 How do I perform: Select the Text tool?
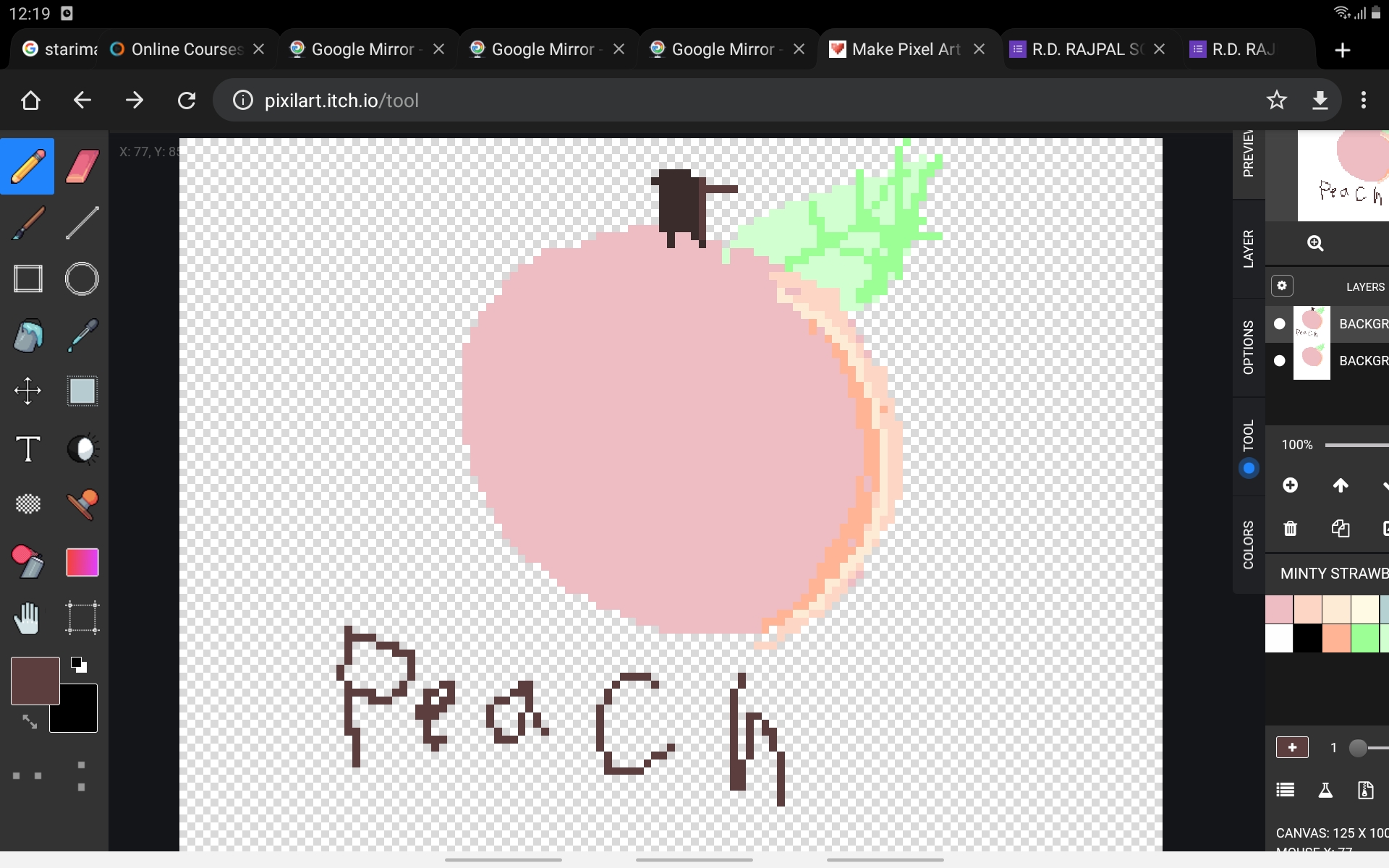click(28, 448)
